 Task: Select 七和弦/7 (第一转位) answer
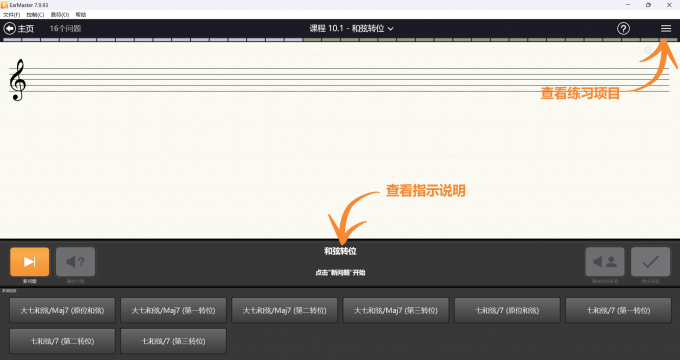(618, 311)
